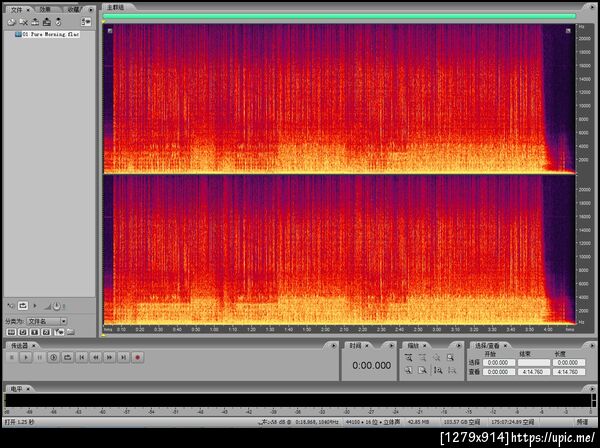Click the selection 长度 field
Image resolution: width=600 pixels, height=448 pixels.
[x=568, y=363]
